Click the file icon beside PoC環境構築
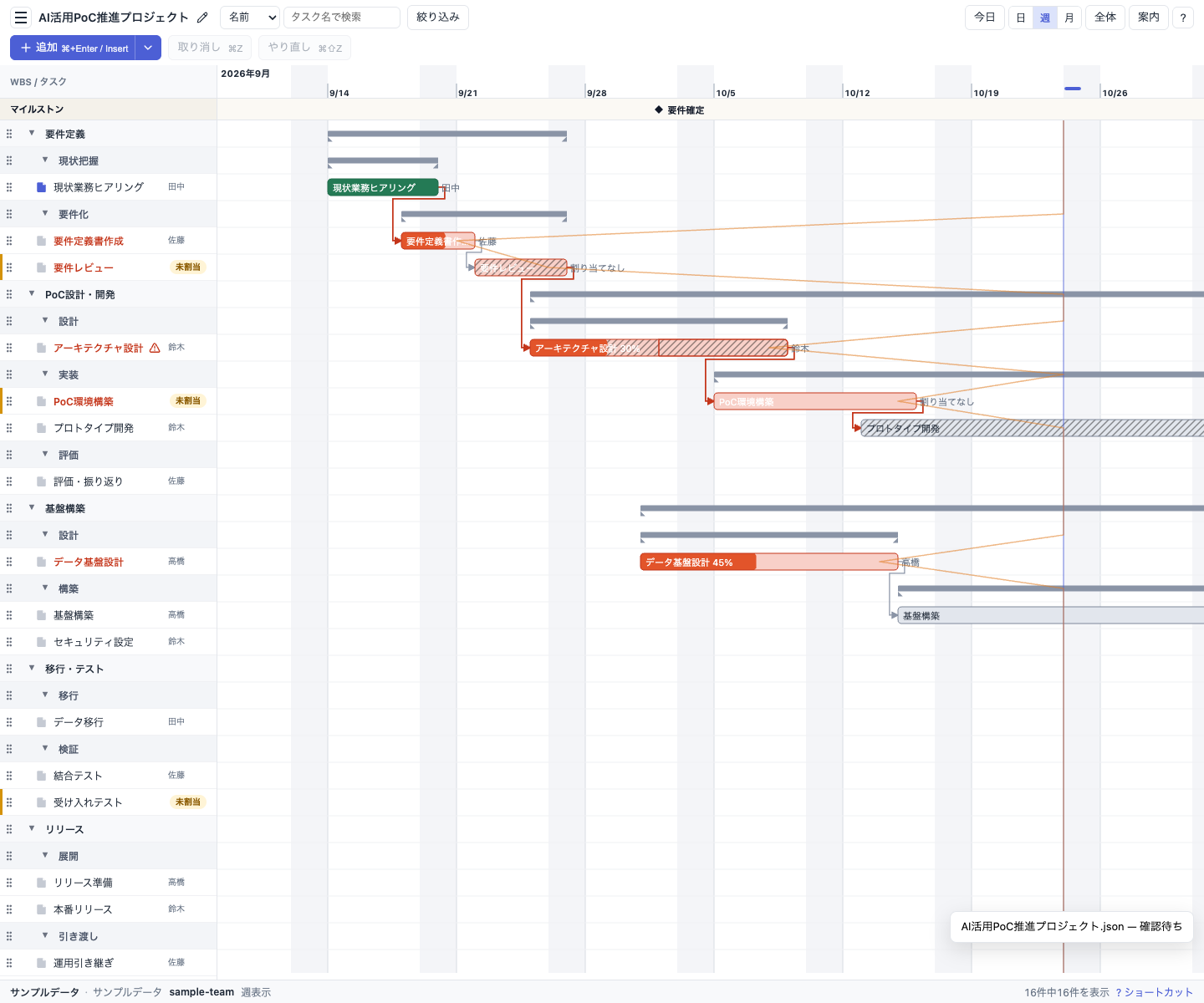1204x1003 pixels. click(41, 401)
